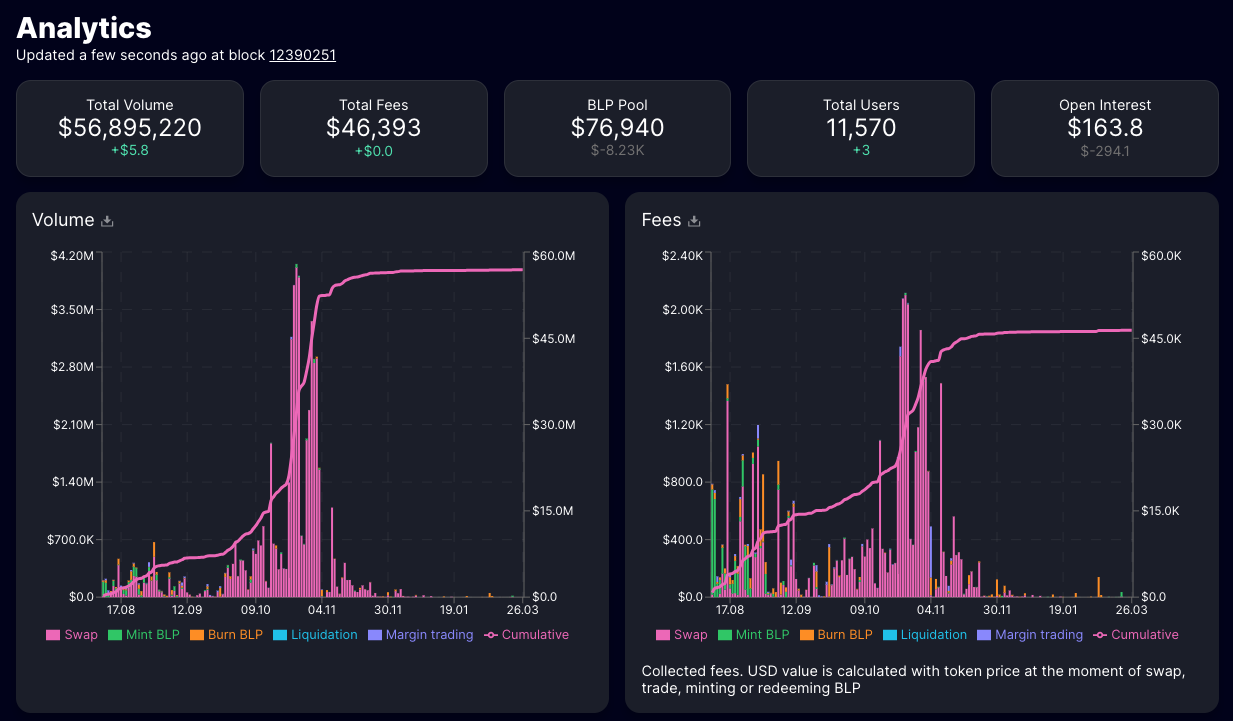Toggle Swap series in Volume legend
1233x721 pixels.
(x=72, y=635)
